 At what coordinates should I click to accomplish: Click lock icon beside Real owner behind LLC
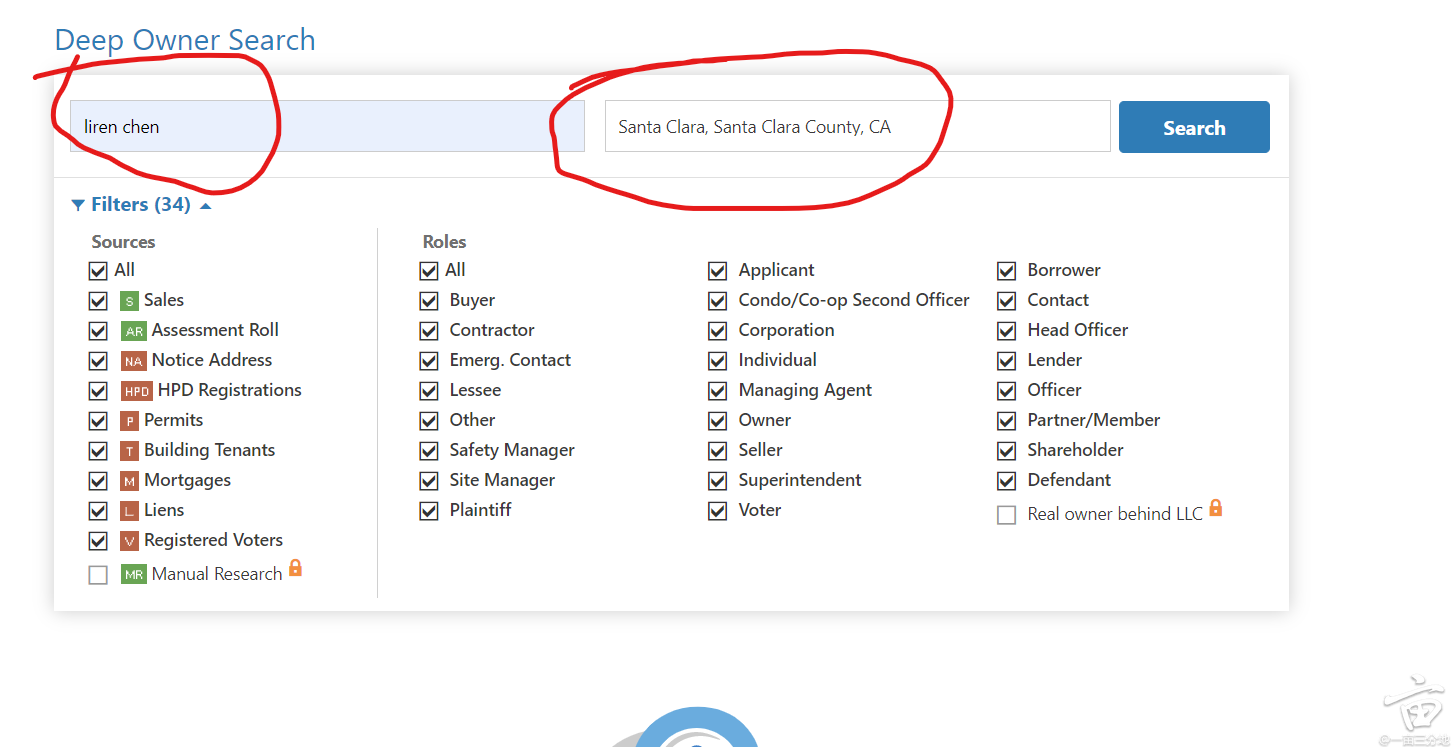[1216, 508]
